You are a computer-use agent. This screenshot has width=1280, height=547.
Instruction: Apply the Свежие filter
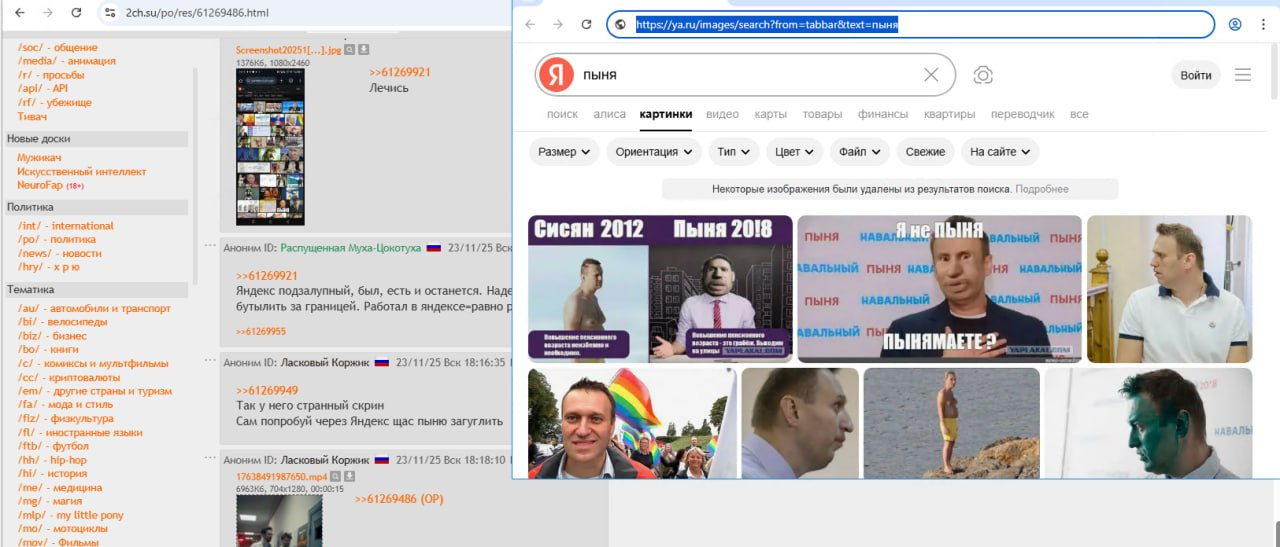[925, 152]
